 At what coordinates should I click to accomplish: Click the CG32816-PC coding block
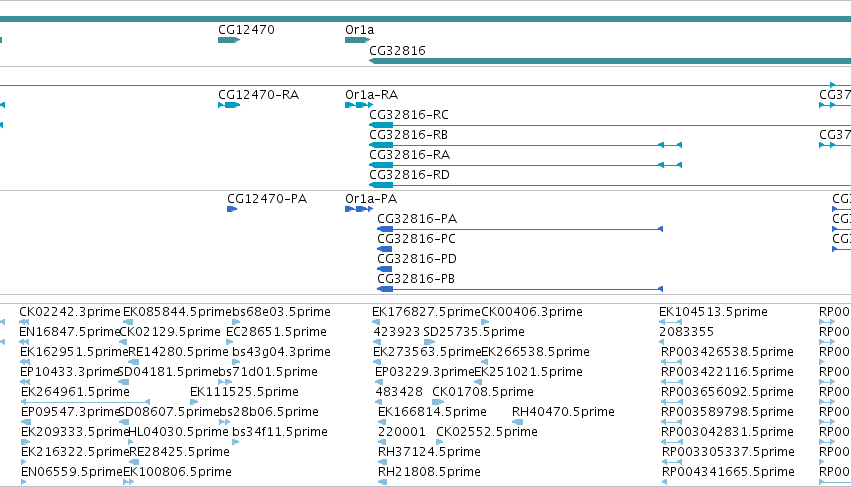pos(385,249)
